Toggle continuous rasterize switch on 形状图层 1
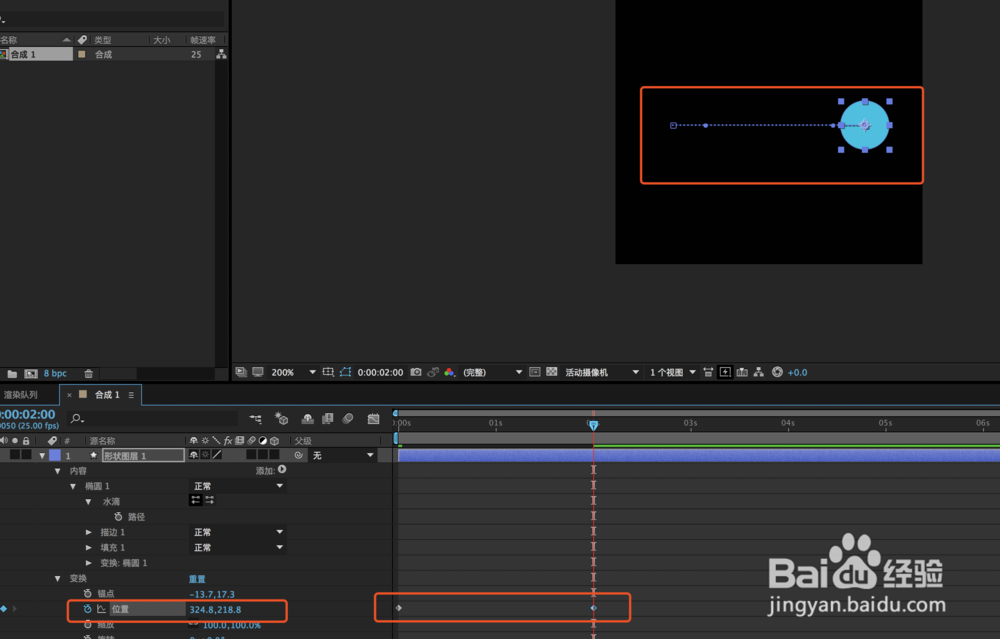Viewport: 1000px width, 639px height. click(205, 455)
